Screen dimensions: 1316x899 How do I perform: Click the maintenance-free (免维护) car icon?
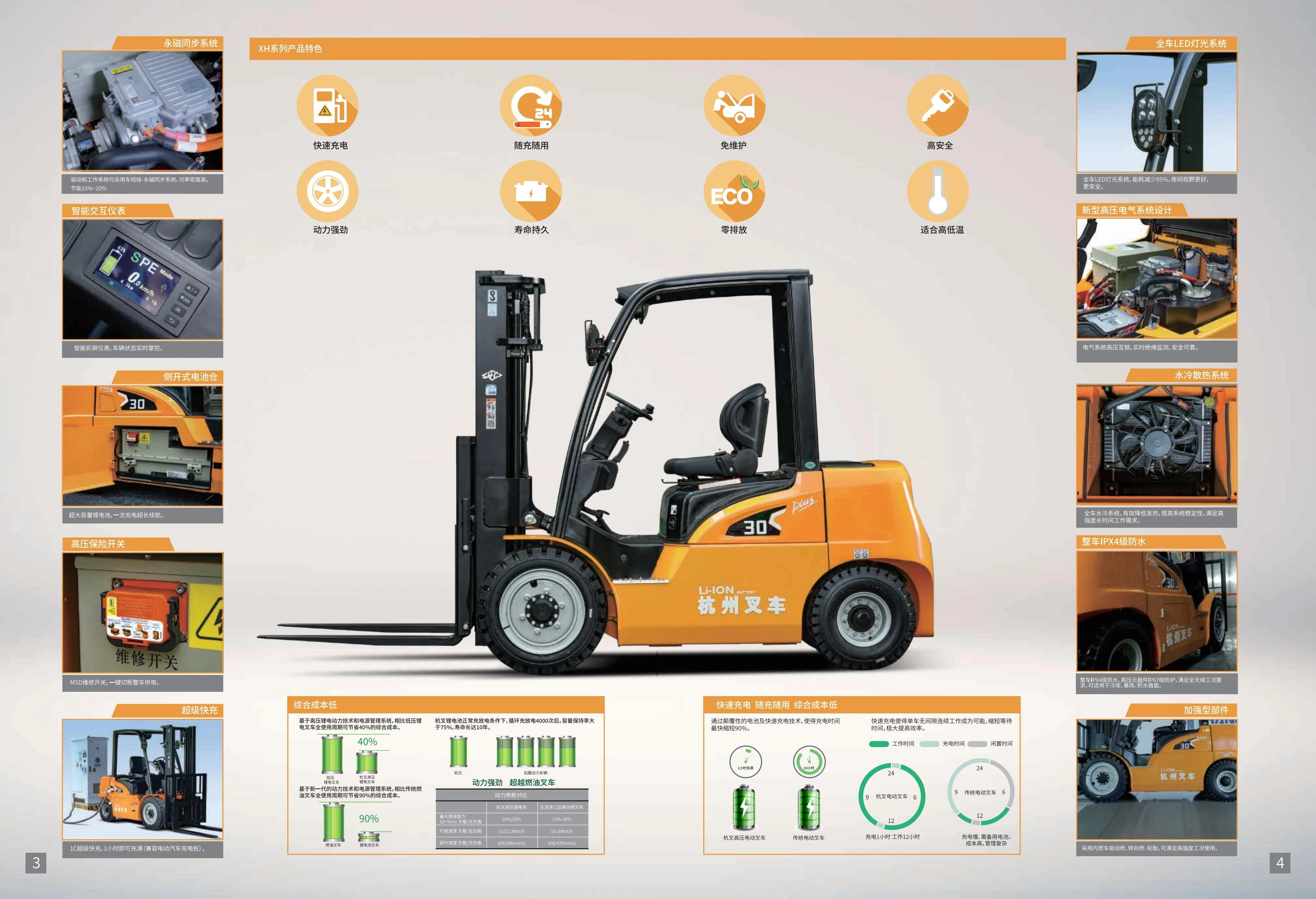[x=734, y=106]
